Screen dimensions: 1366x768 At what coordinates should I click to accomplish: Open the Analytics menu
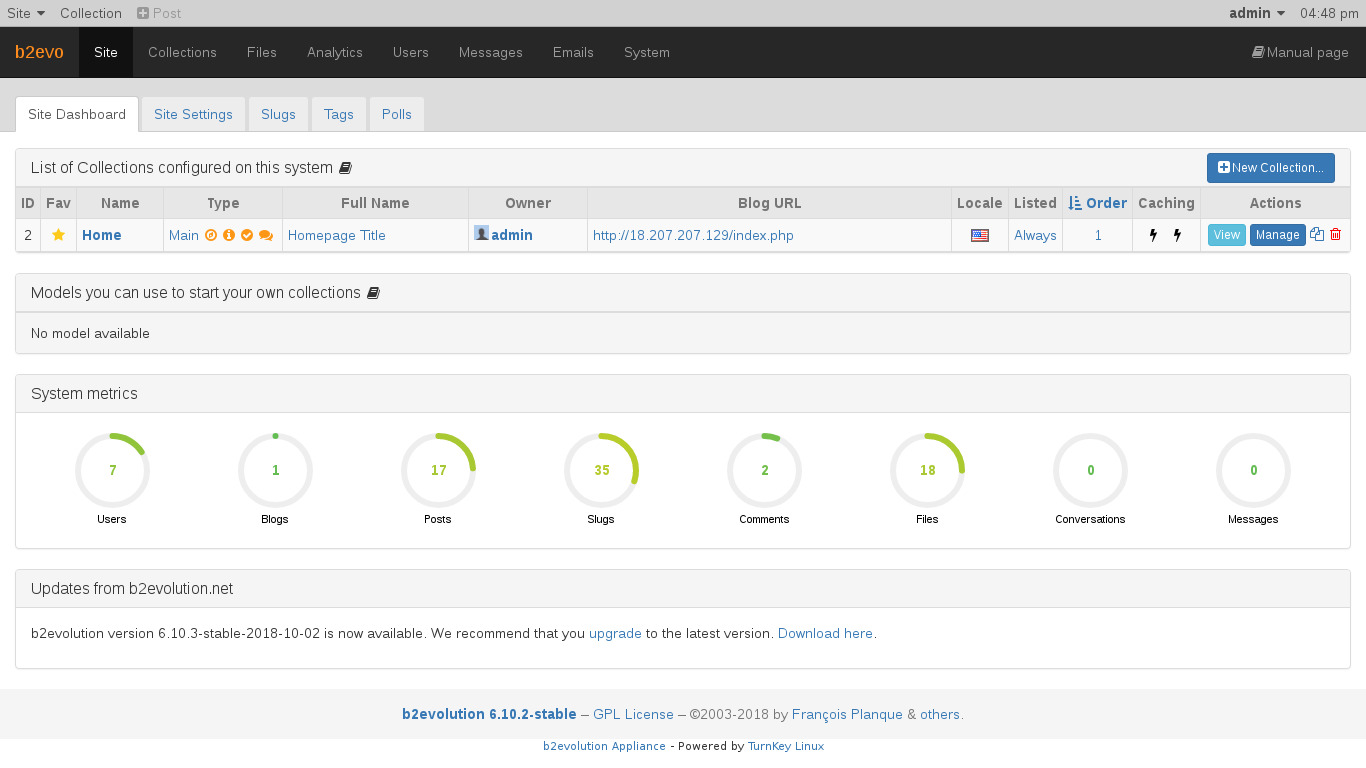click(334, 52)
